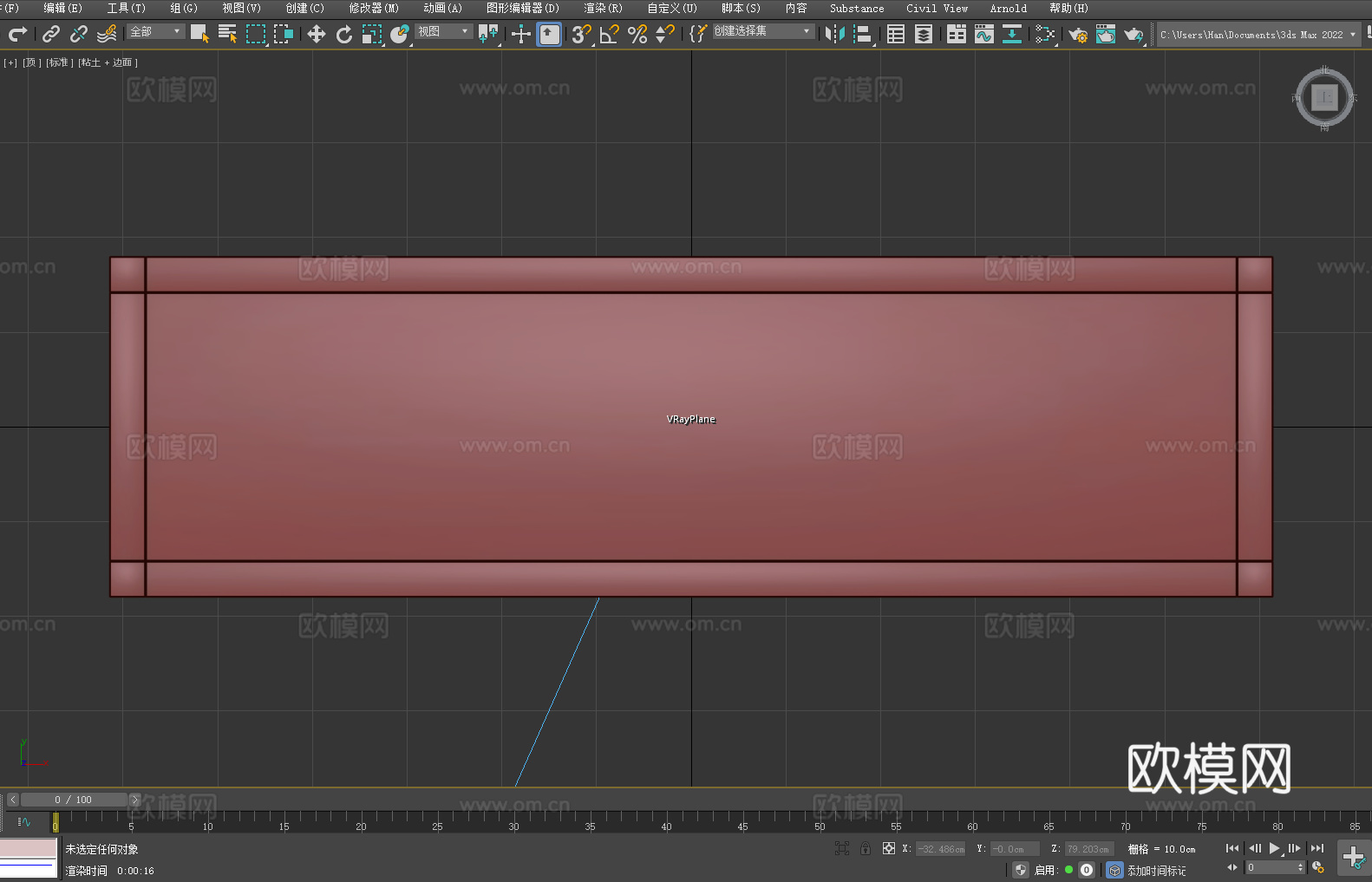Open the 渲染(R) menu
1372x882 pixels.
603,8
